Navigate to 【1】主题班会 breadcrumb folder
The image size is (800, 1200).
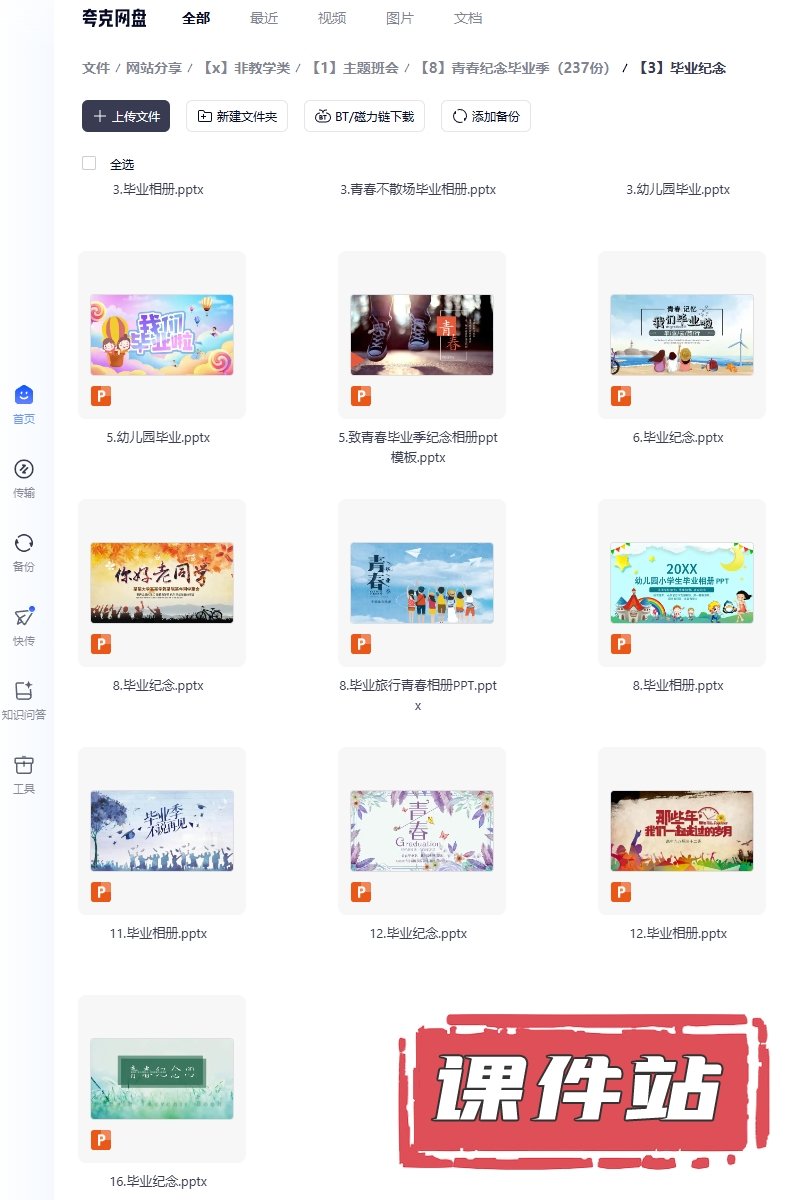pos(354,68)
